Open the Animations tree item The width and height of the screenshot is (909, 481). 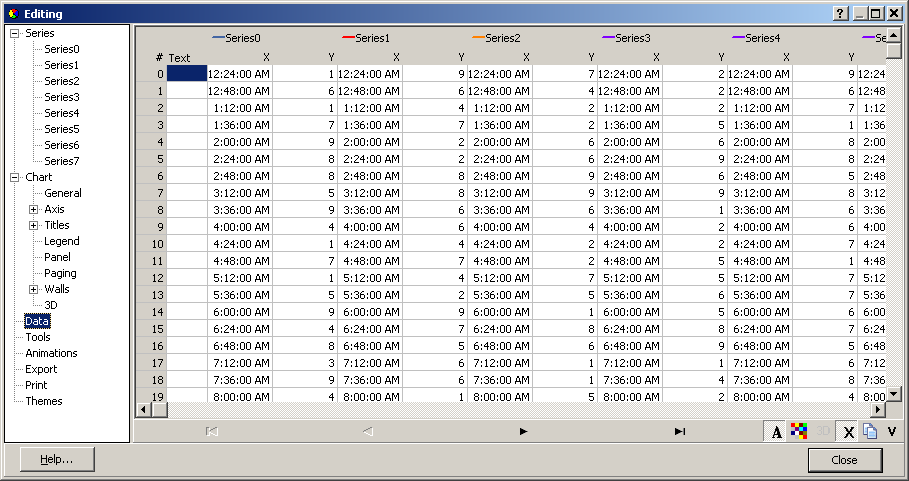51,353
